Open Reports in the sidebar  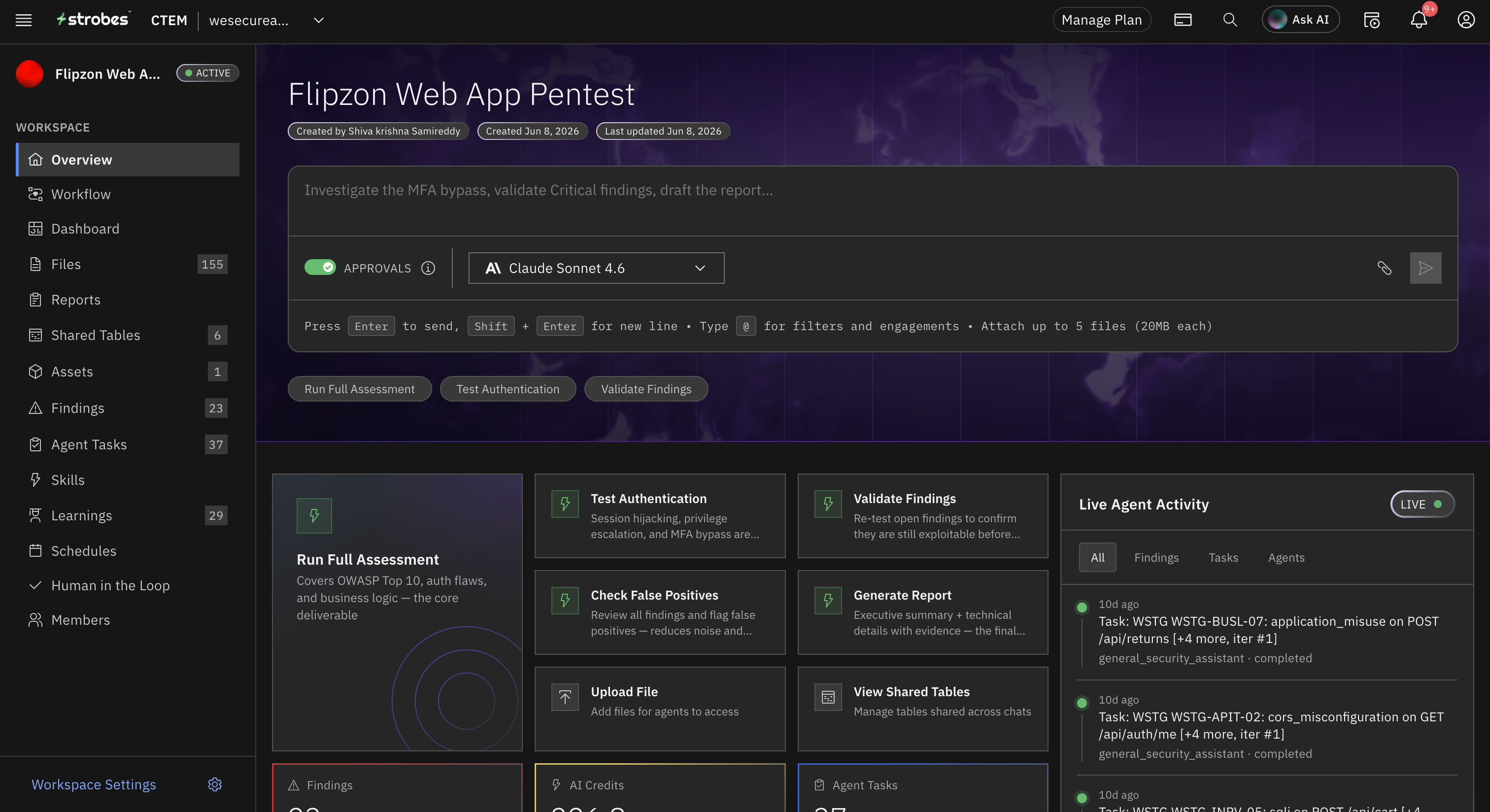(128, 300)
